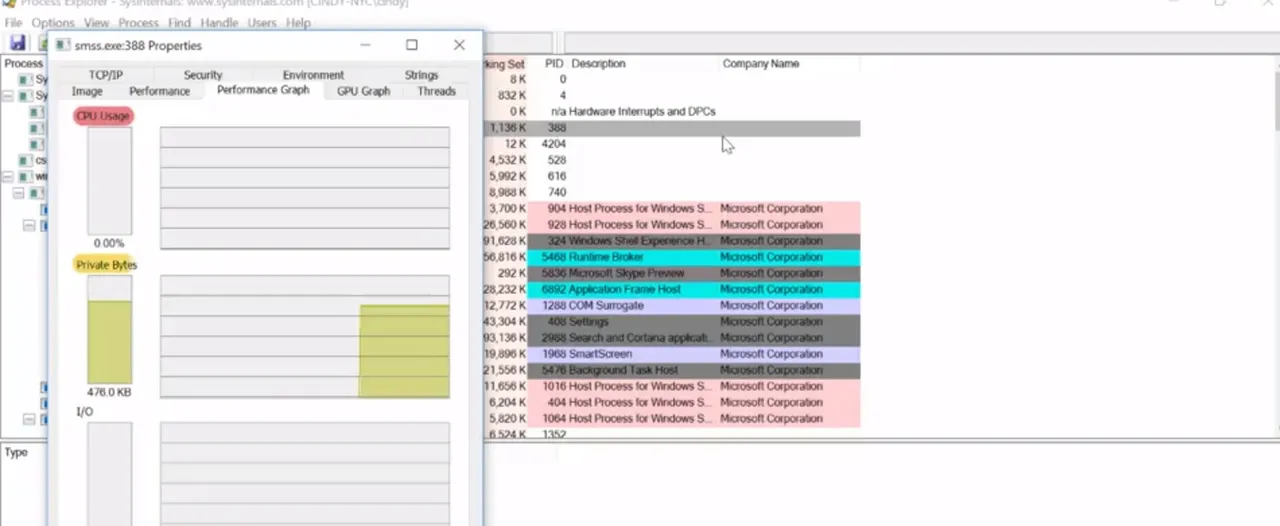This screenshot has width=1280, height=526.
Task: Click the 0.00% CPU value
Action: 109,243
